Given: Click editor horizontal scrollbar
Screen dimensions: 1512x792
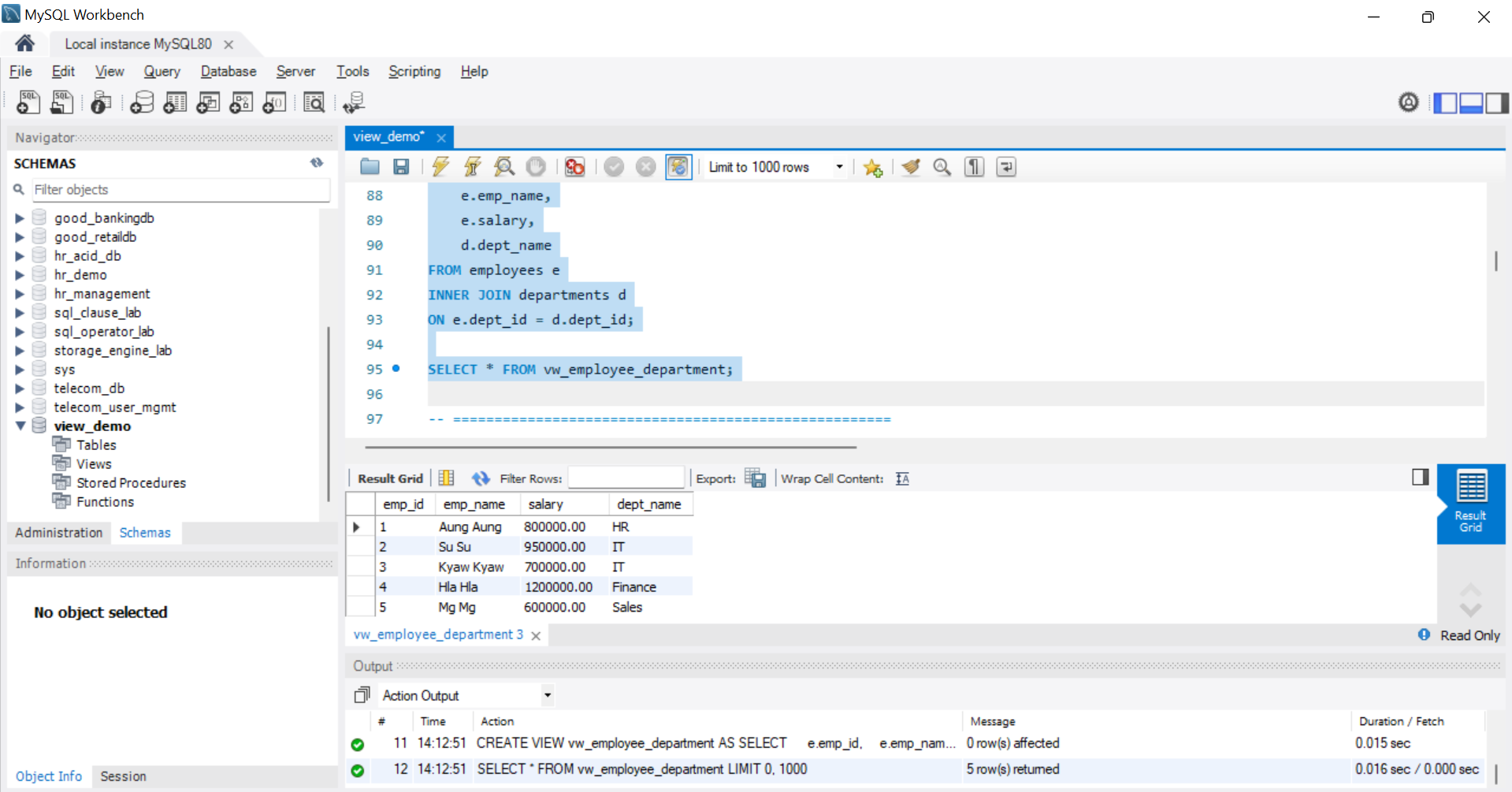Looking at the screenshot, I should pos(612,447).
